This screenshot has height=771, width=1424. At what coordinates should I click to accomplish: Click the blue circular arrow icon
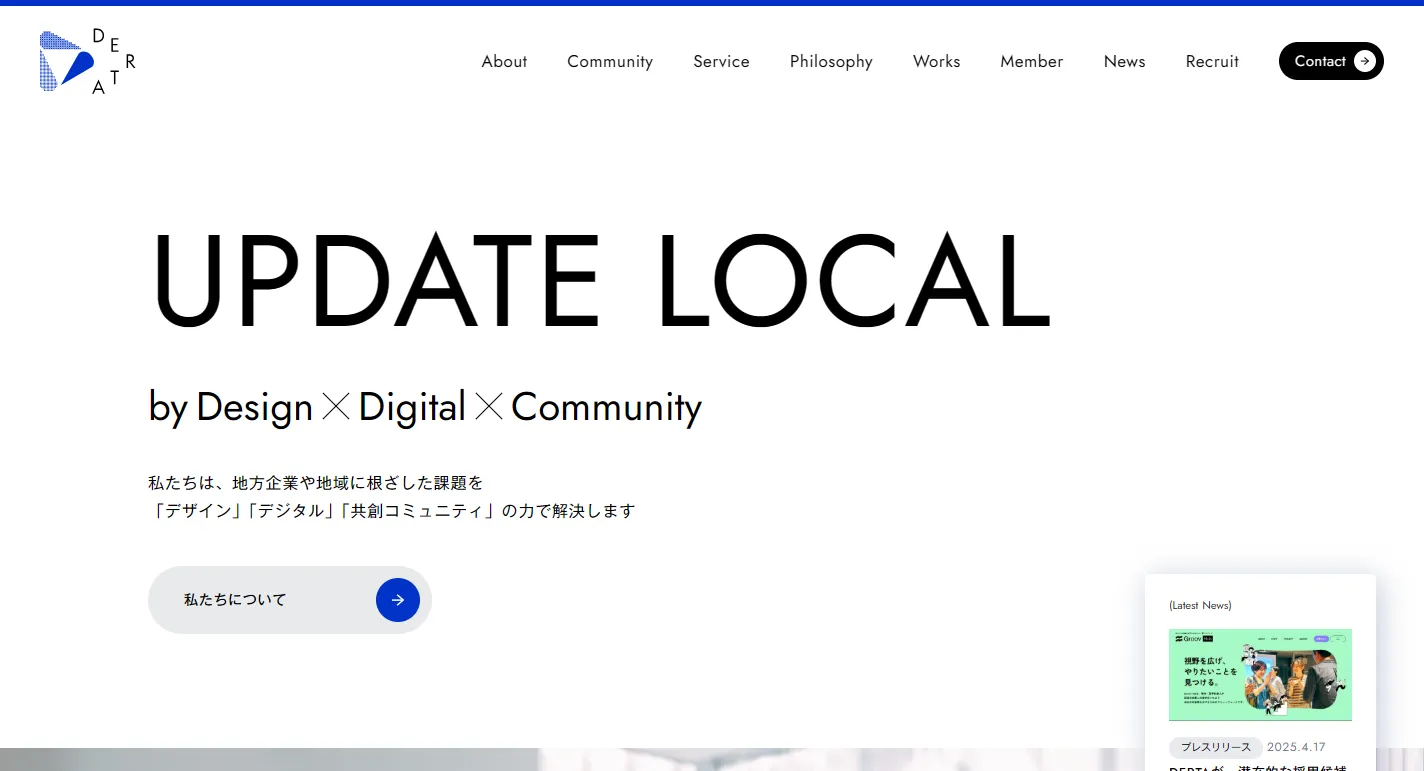(x=397, y=600)
